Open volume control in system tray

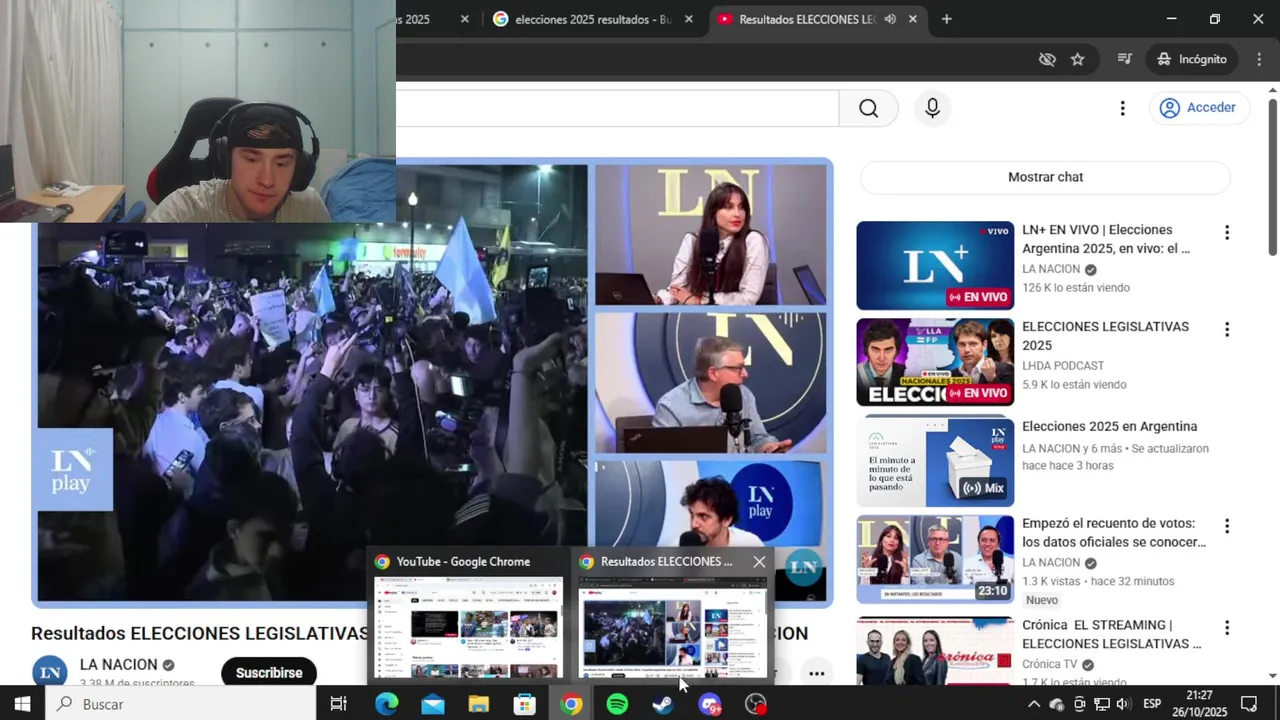coord(1123,704)
